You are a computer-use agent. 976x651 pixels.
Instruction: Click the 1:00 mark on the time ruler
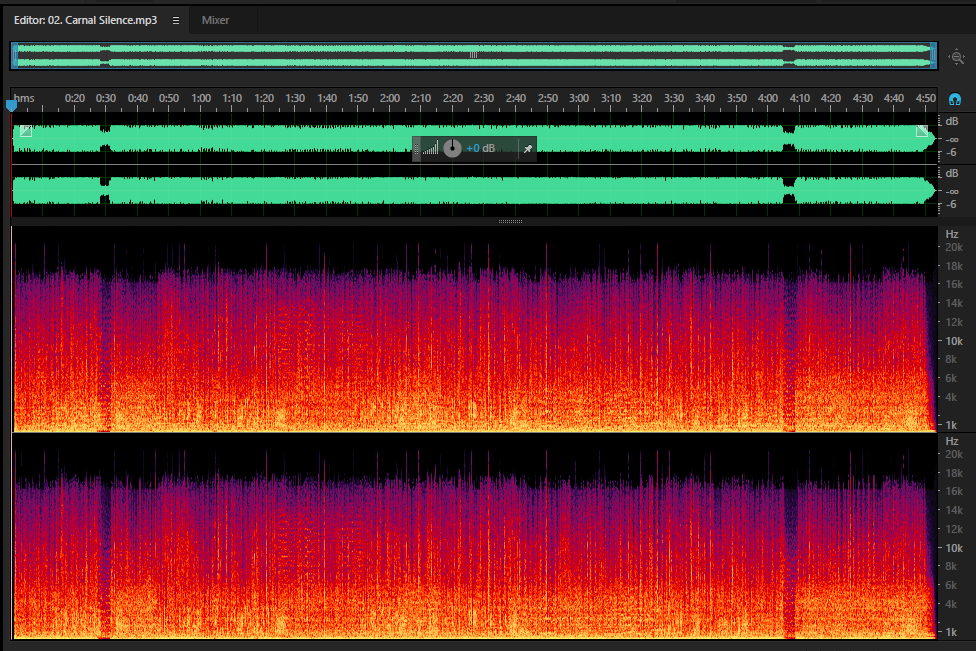point(201,98)
